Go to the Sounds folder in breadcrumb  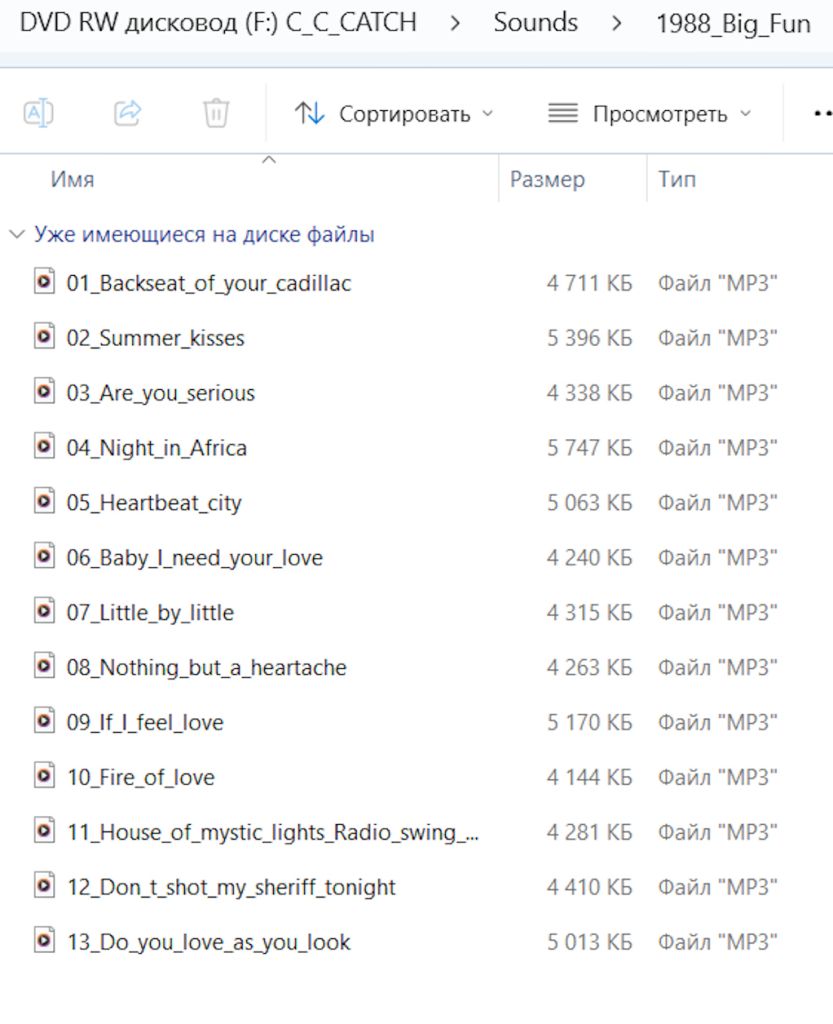pyautogui.click(x=536, y=23)
